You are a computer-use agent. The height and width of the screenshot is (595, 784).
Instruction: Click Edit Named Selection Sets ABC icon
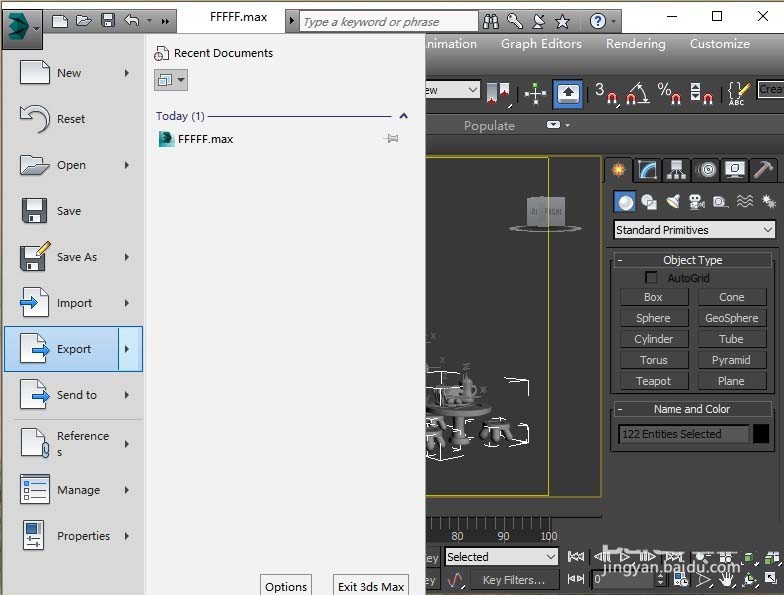point(738,94)
